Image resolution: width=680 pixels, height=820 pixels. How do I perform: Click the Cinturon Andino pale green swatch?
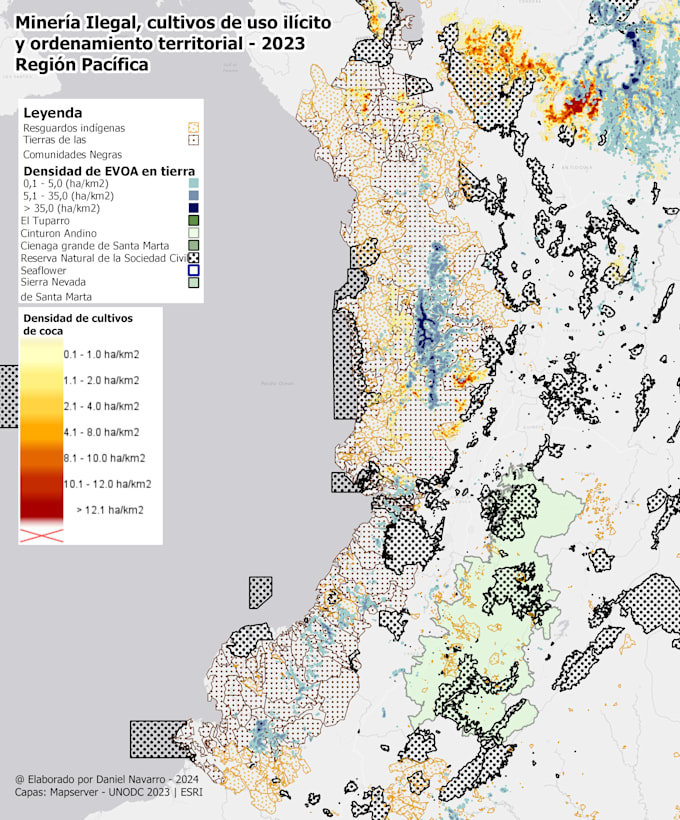(194, 233)
